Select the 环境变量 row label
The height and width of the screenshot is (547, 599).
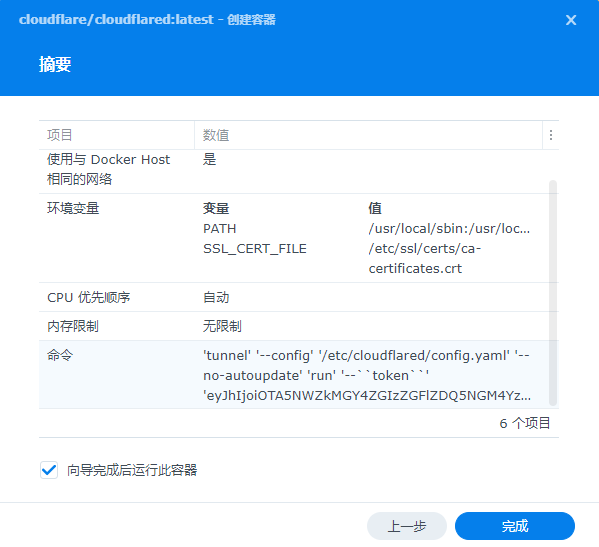73,208
